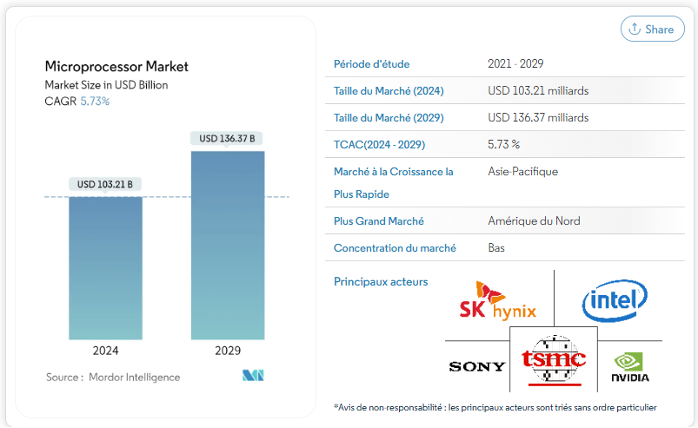Click the TSMC logo
Image resolution: width=698 pixels, height=428 pixels.
[x=553, y=360]
